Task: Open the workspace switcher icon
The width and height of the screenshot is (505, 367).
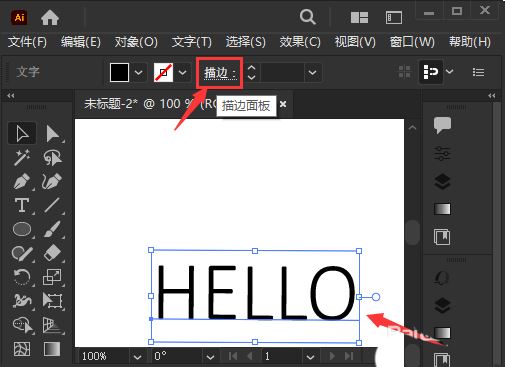Action: (394, 18)
